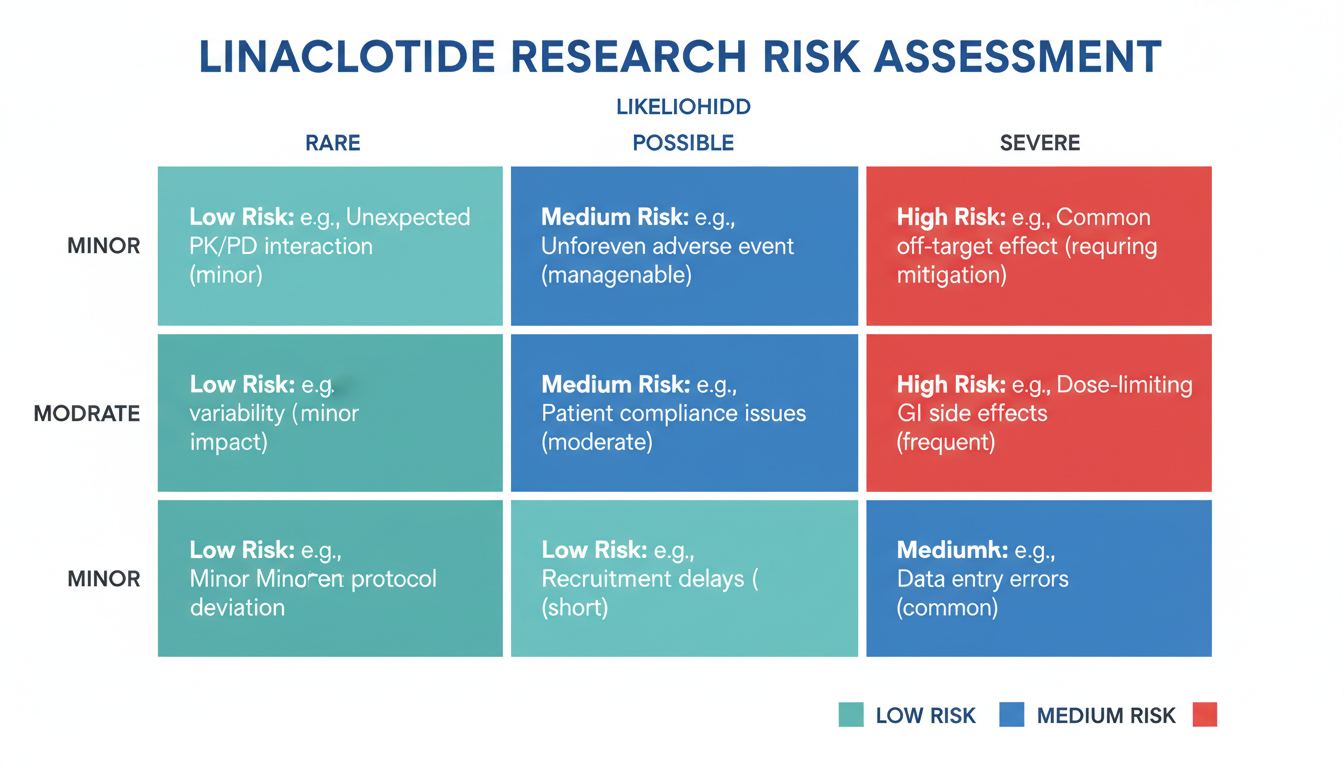Select the Recruitment delays cell
This screenshot has width=1344, height=768.
[x=684, y=579]
